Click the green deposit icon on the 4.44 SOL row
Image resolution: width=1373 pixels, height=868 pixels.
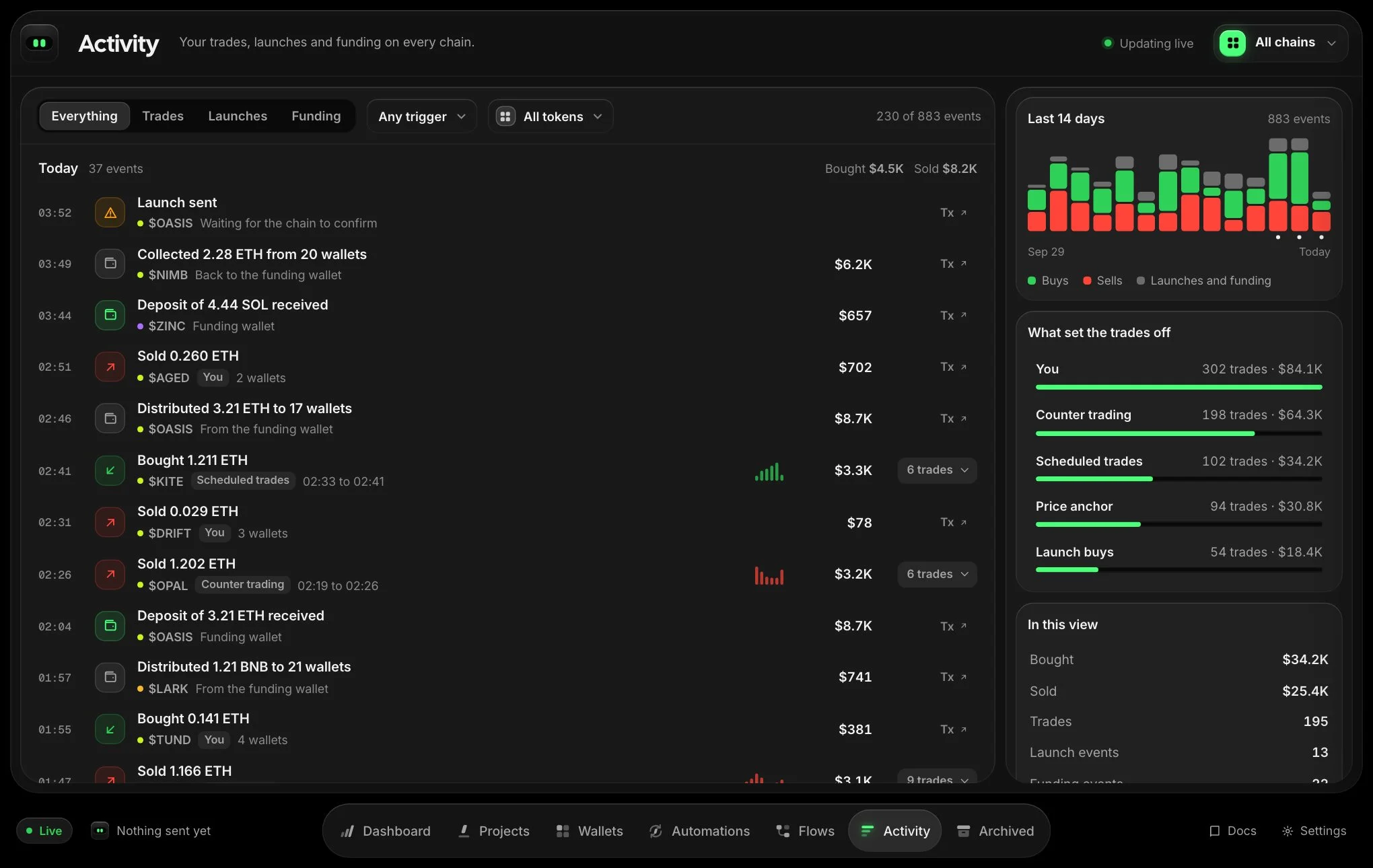110,315
